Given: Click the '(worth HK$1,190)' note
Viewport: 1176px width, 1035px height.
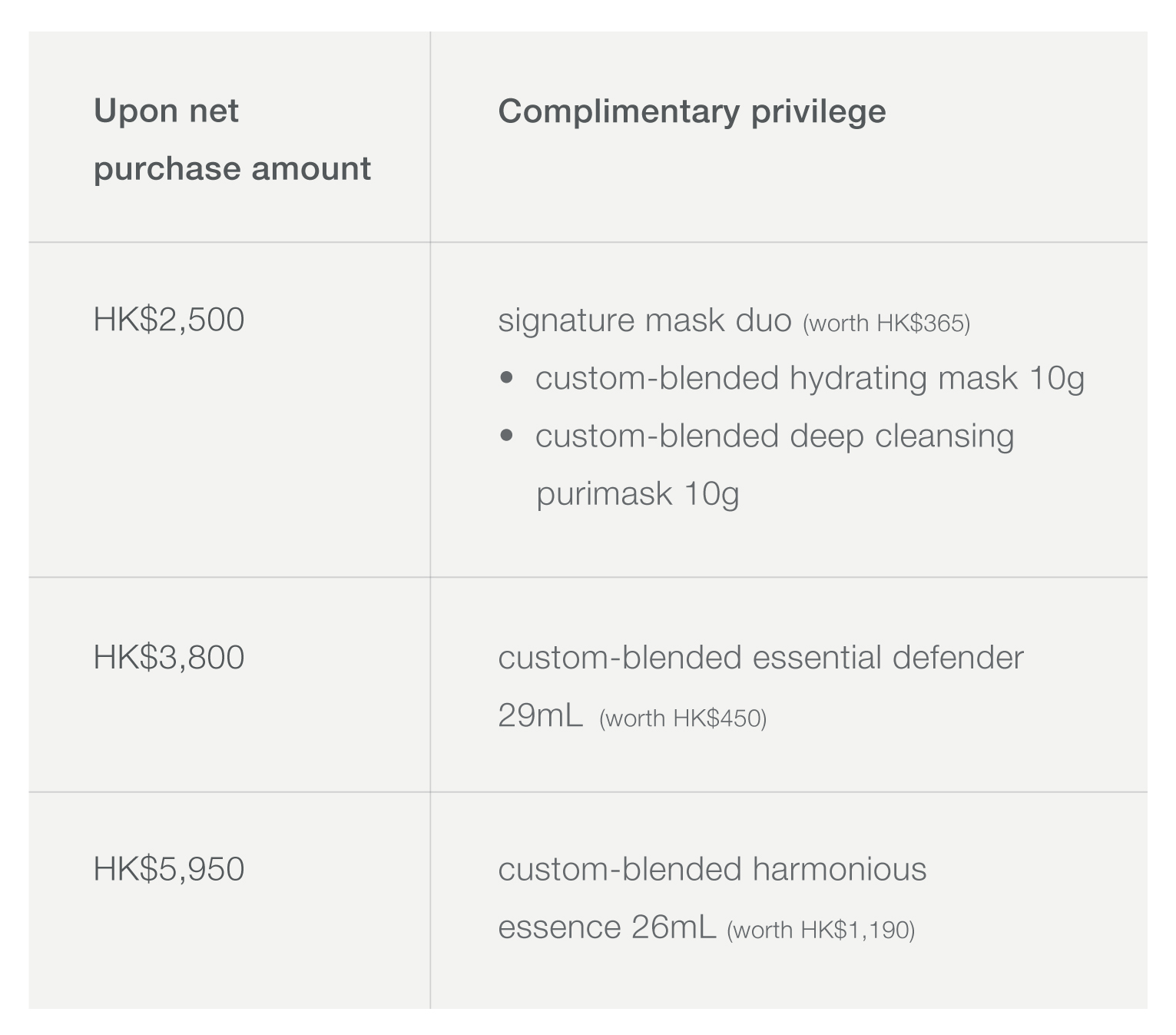Looking at the screenshot, I should [x=820, y=930].
